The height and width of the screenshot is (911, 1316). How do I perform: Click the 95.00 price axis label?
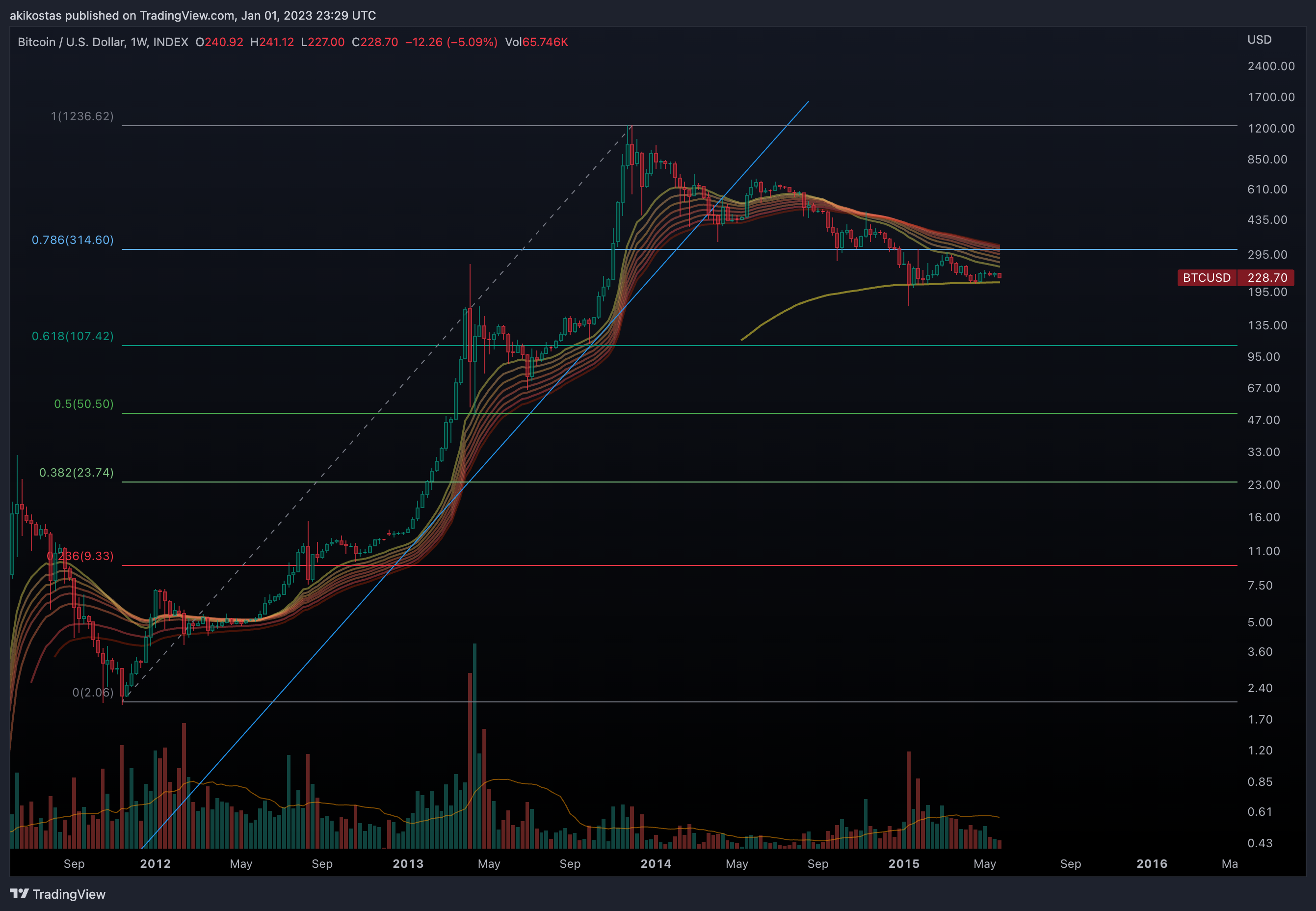tap(1264, 357)
